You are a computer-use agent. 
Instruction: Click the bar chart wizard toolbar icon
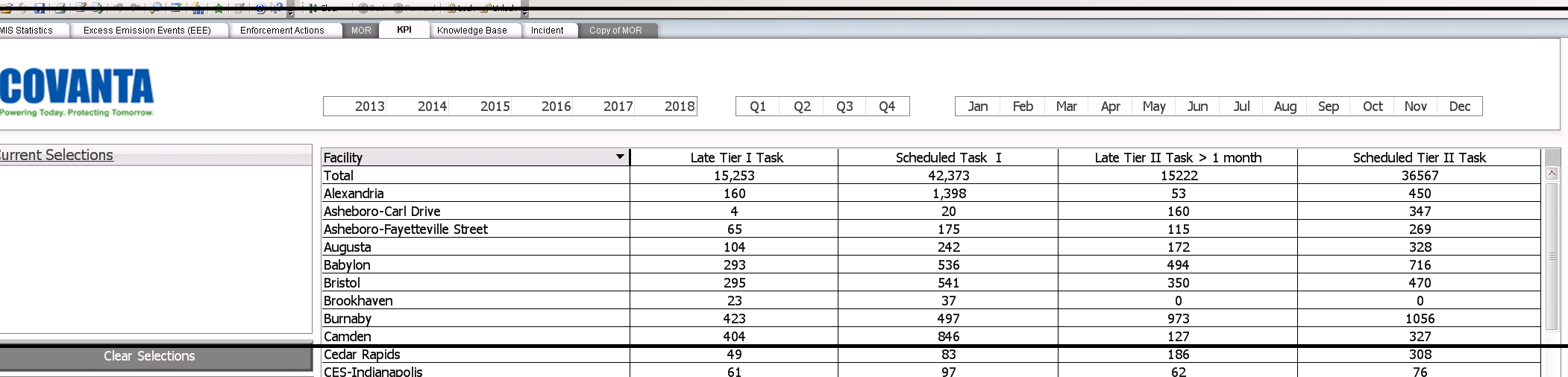(198, 8)
